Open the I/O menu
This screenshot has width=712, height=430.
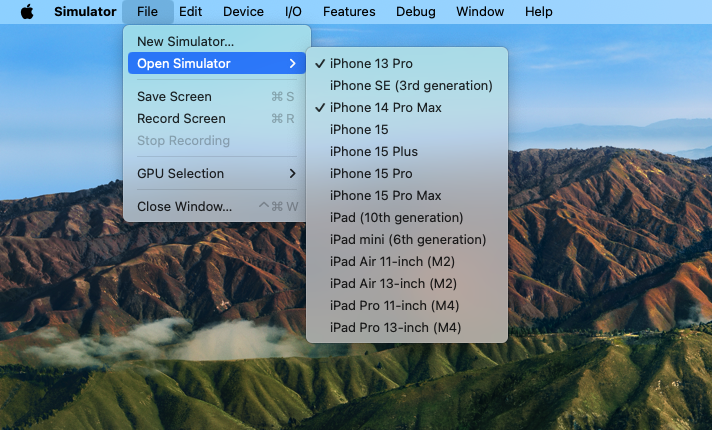[x=293, y=12]
